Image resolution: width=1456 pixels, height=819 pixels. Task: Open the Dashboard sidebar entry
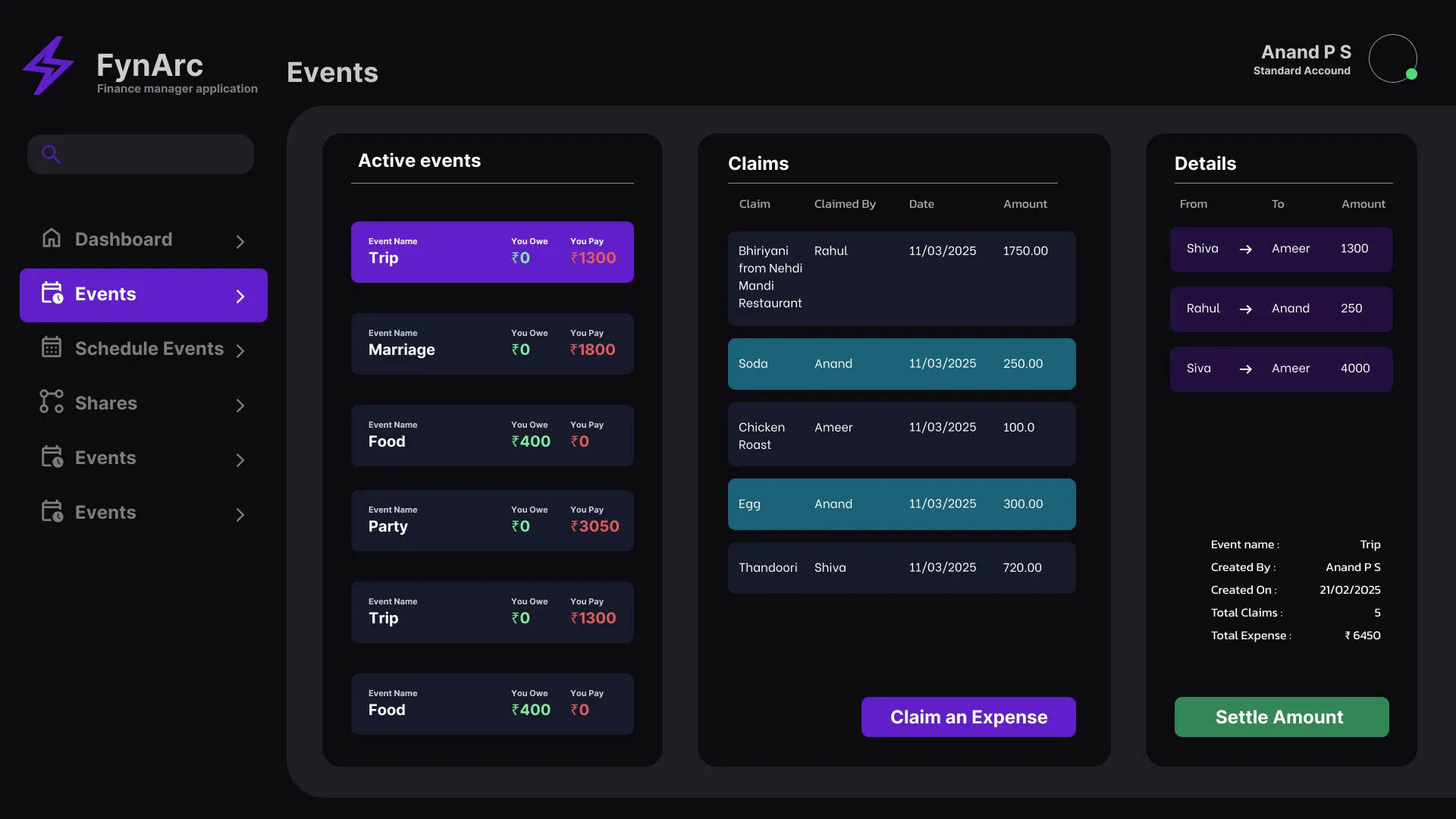(x=124, y=239)
